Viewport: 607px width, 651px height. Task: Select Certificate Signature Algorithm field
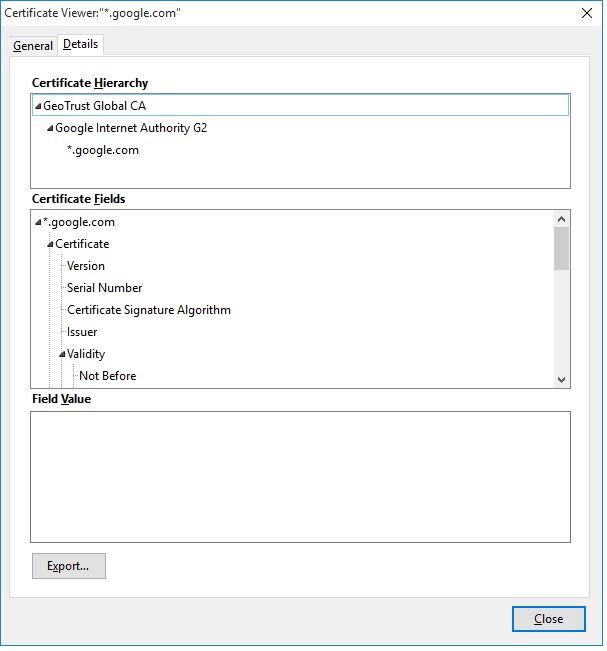click(x=149, y=310)
